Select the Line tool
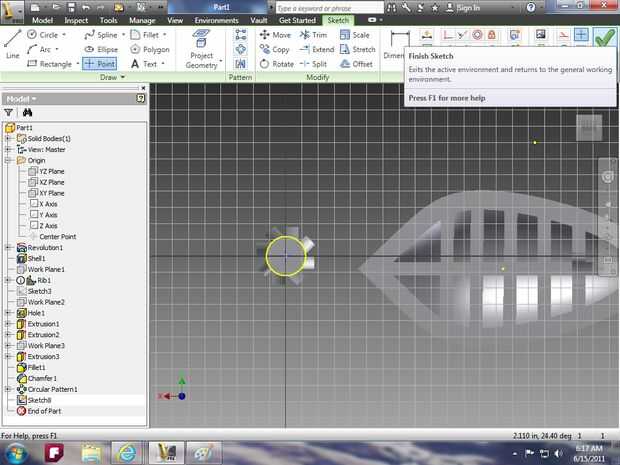Screen dimensions: 620x465 (13, 44)
